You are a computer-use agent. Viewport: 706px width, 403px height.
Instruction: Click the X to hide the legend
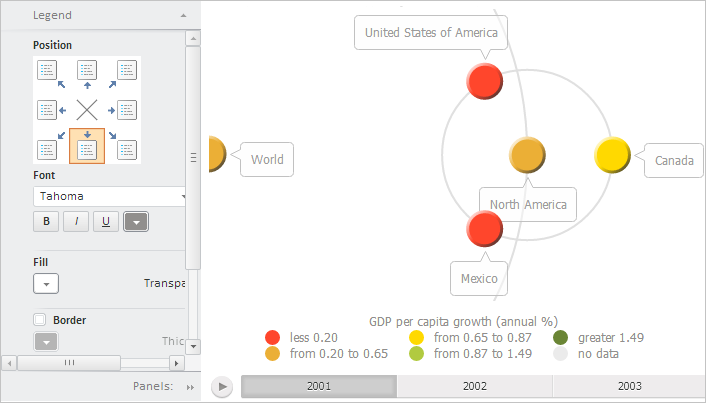(x=87, y=110)
